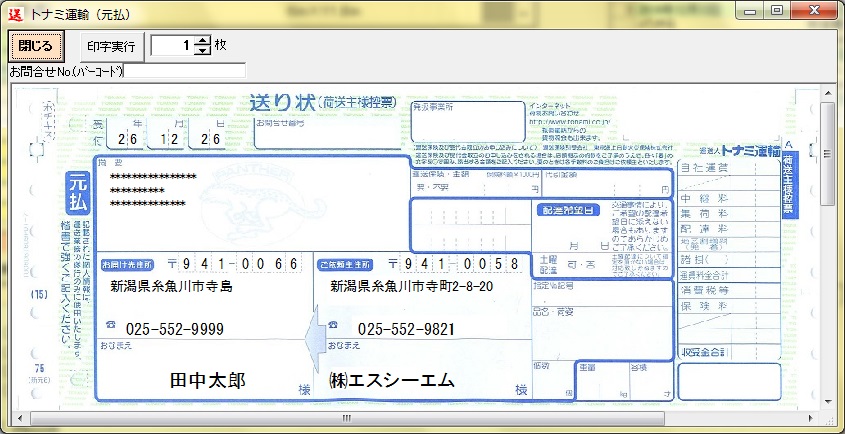Click the horizontal scrollbar thumb
Image resolution: width=845 pixels, height=434 pixels.
coord(347,418)
